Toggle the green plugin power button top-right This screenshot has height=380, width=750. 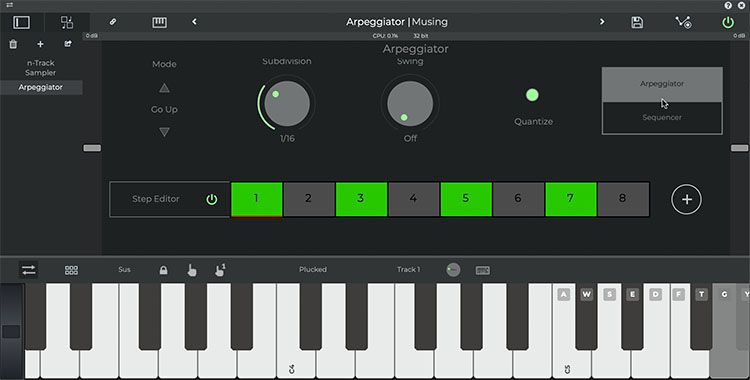click(728, 22)
